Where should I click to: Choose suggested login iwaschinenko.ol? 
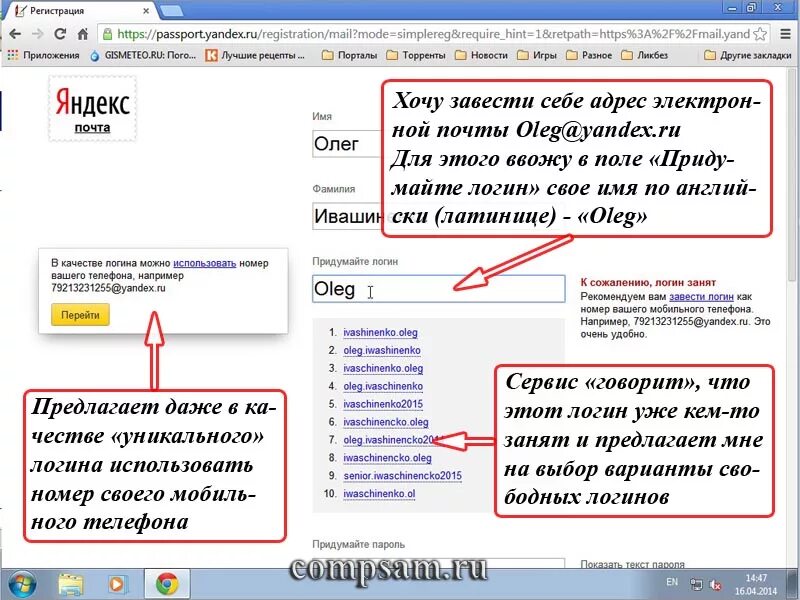pyautogui.click(x=379, y=494)
